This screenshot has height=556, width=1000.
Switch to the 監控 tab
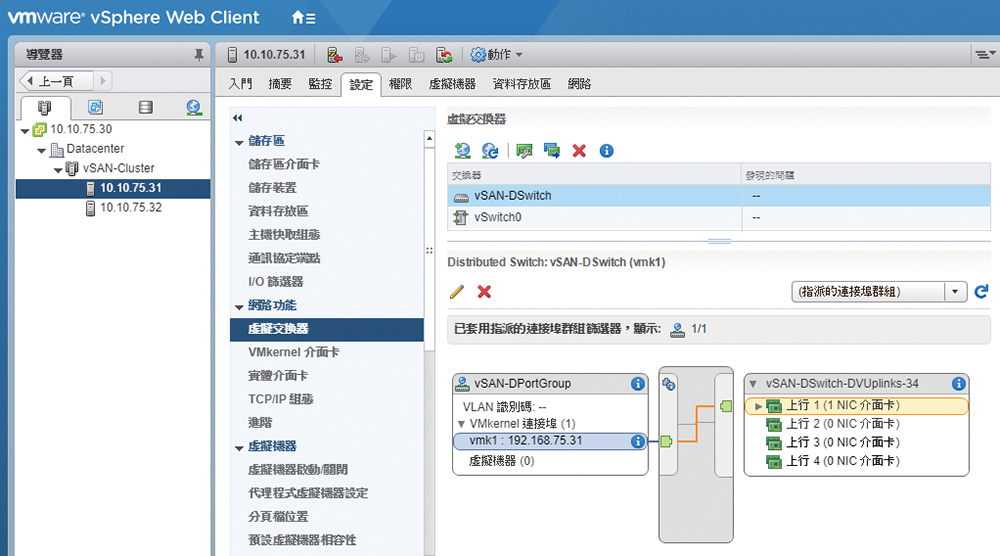point(320,84)
